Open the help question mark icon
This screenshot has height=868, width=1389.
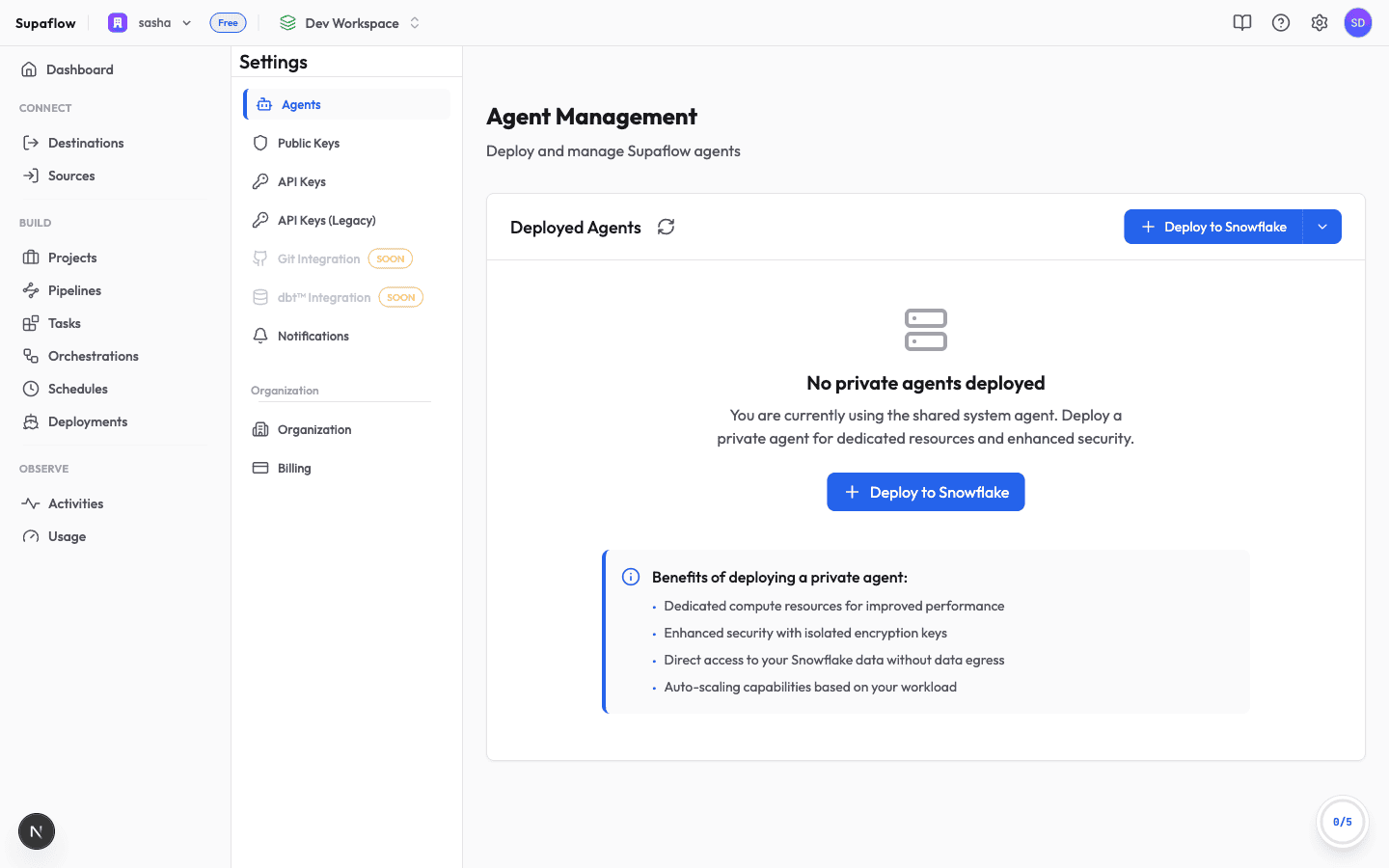click(x=1281, y=22)
